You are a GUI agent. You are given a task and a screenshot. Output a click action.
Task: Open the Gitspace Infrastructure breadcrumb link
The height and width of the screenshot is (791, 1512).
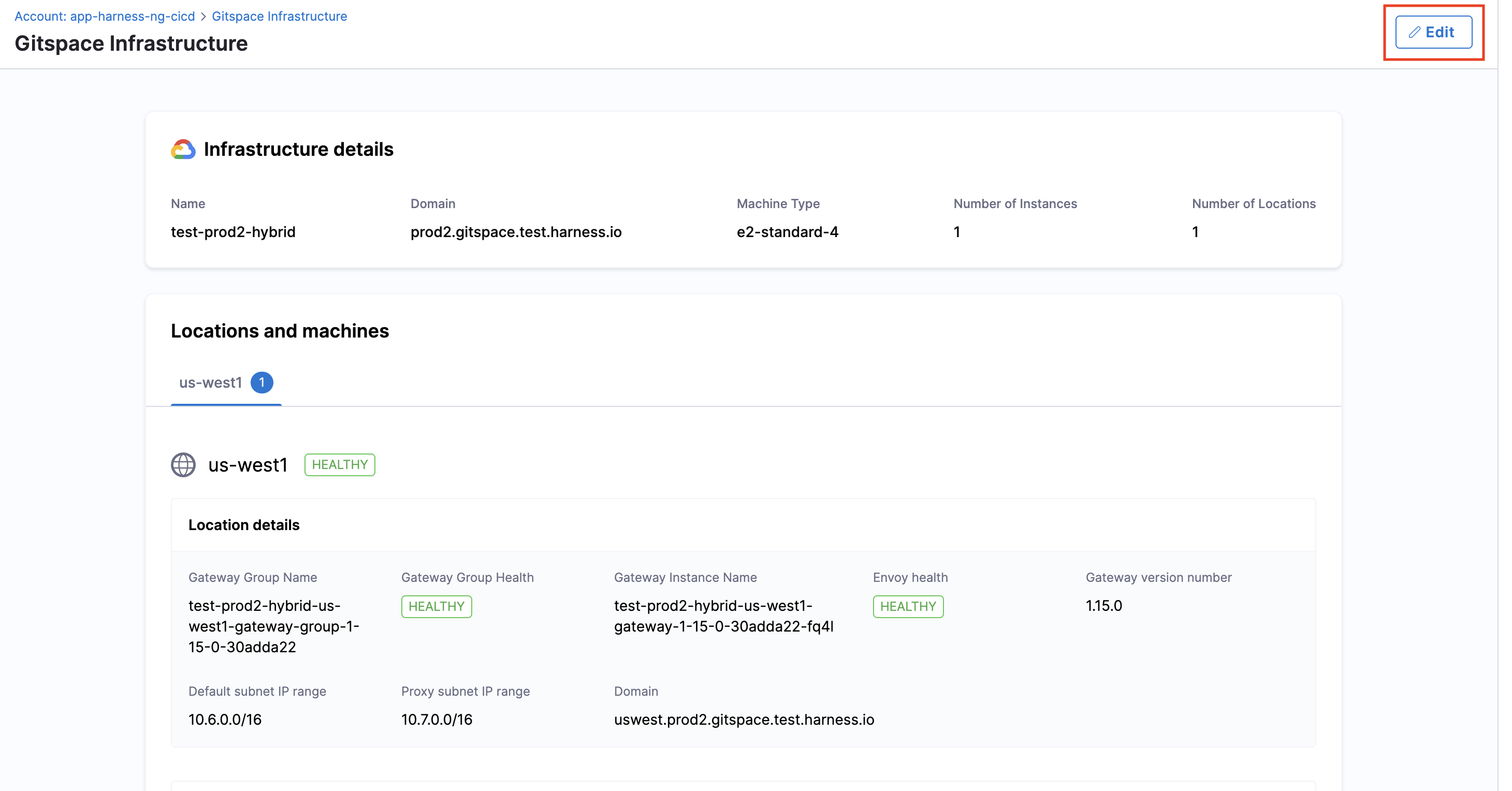pyautogui.click(x=280, y=16)
